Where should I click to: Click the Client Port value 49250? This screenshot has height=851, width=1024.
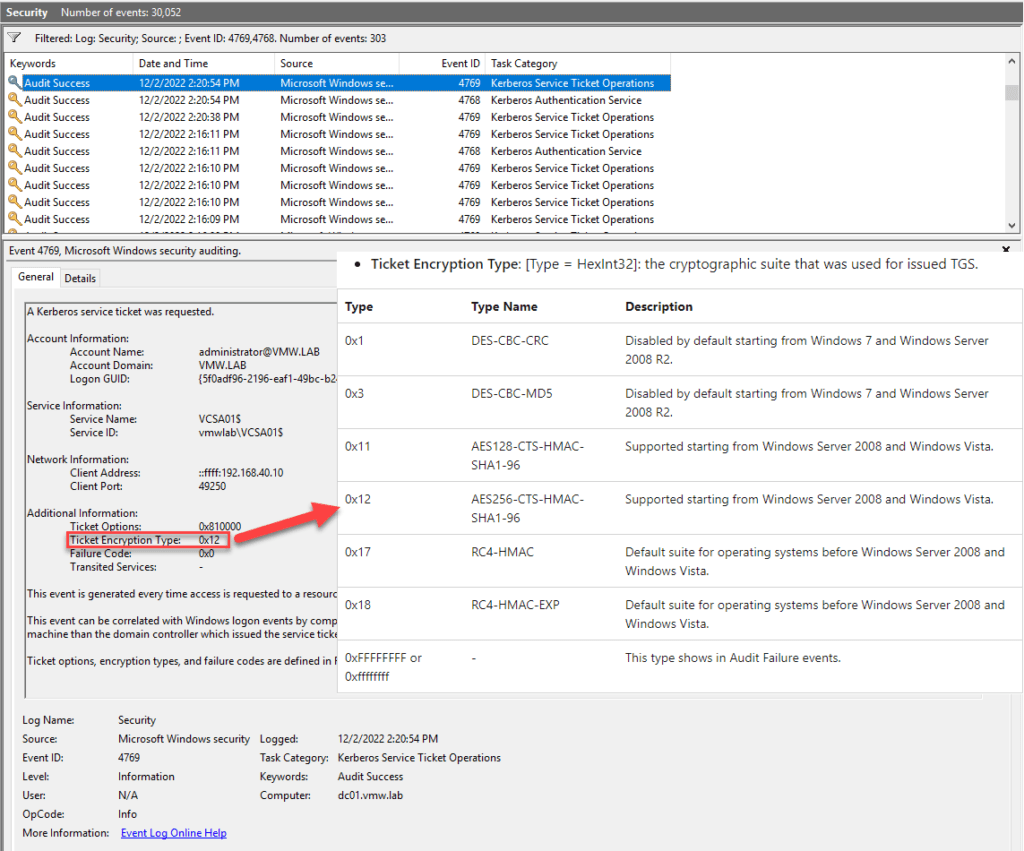(212, 486)
